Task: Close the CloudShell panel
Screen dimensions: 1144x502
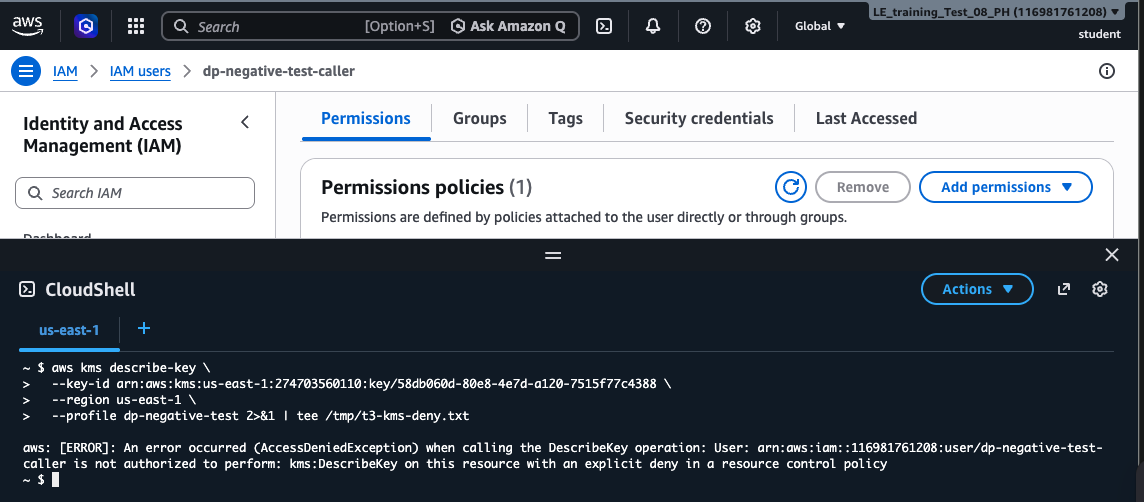Action: [x=1112, y=255]
